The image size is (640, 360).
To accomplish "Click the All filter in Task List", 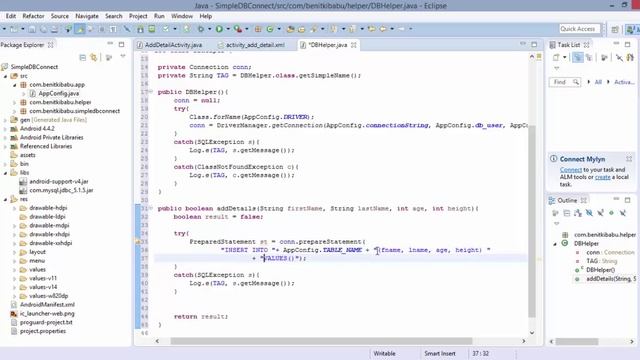I will click(598, 82).
